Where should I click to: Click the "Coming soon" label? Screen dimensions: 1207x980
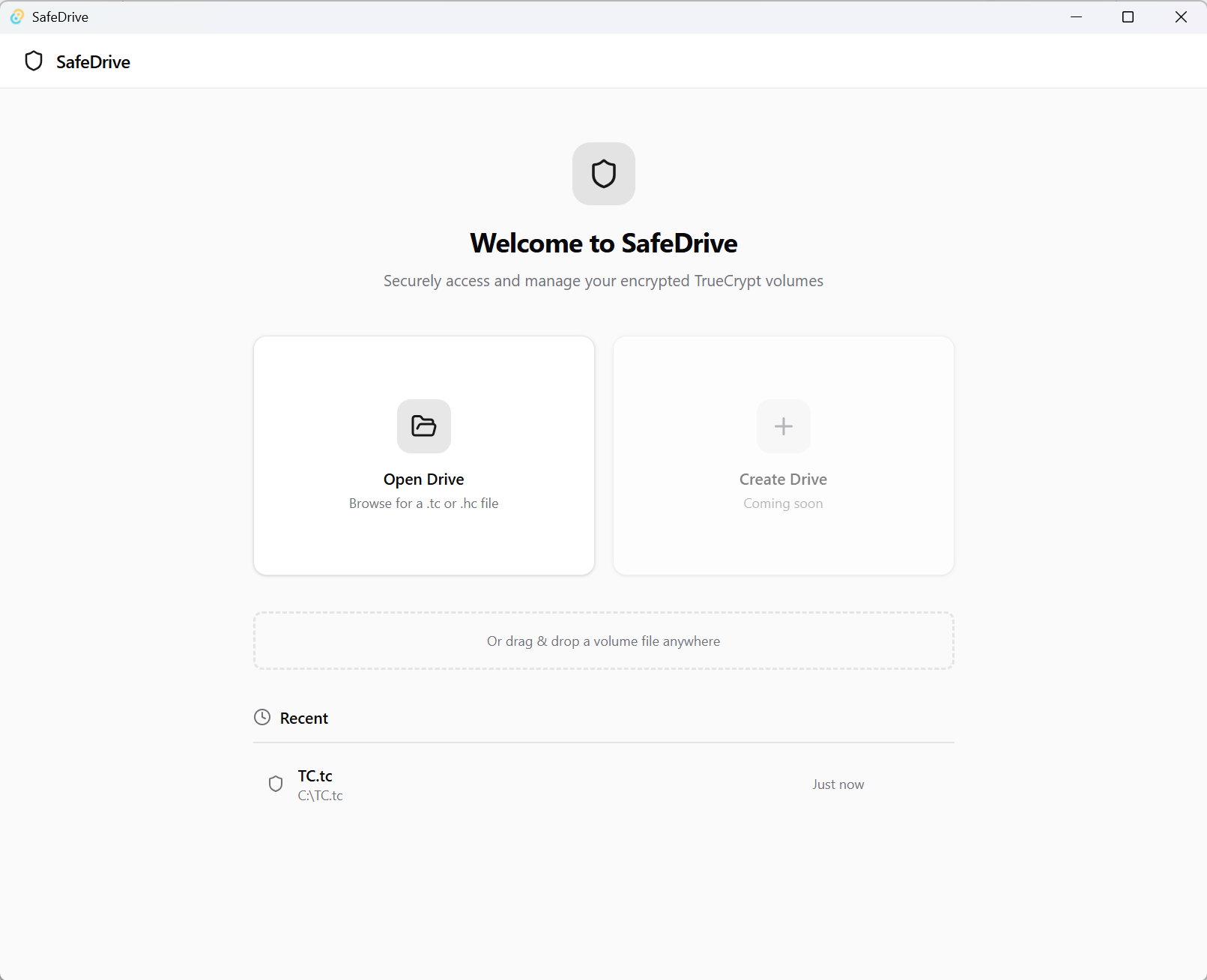[784, 503]
